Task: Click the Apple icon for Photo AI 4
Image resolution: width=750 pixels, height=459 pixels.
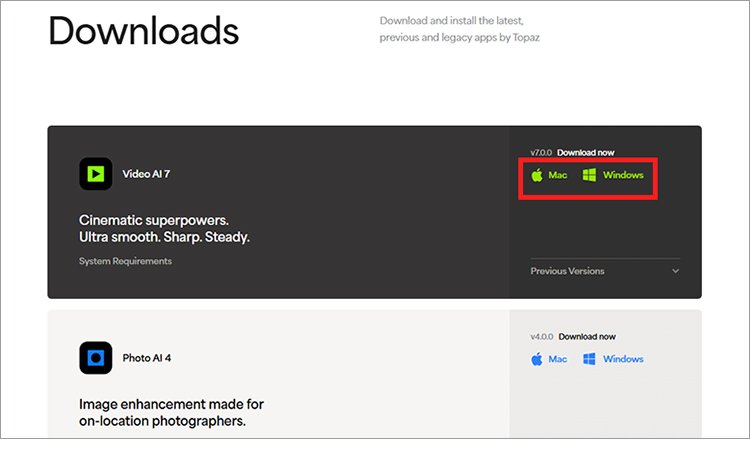Action: [537, 359]
